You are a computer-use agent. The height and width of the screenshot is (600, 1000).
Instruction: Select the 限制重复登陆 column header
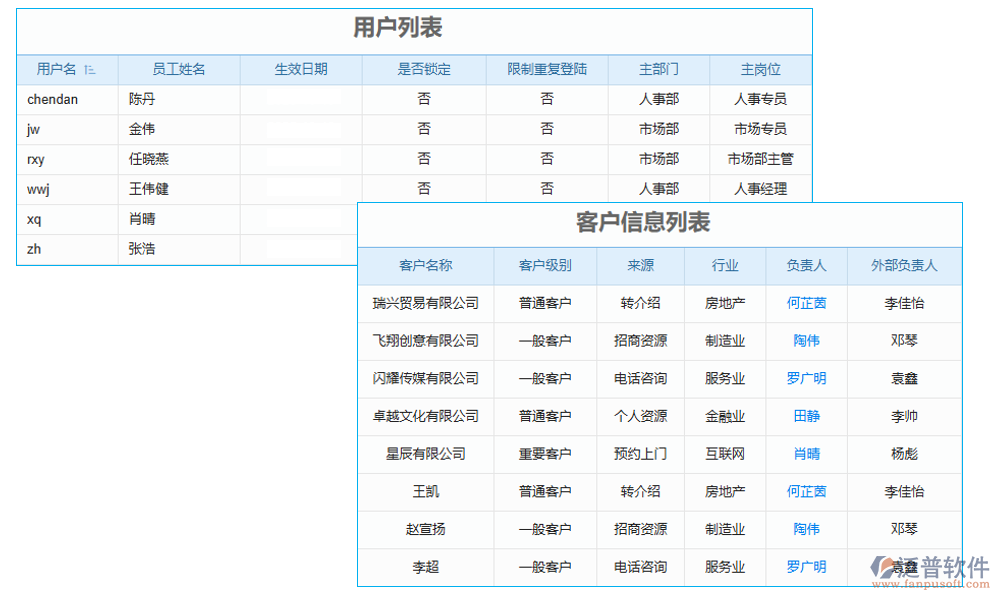(x=546, y=69)
